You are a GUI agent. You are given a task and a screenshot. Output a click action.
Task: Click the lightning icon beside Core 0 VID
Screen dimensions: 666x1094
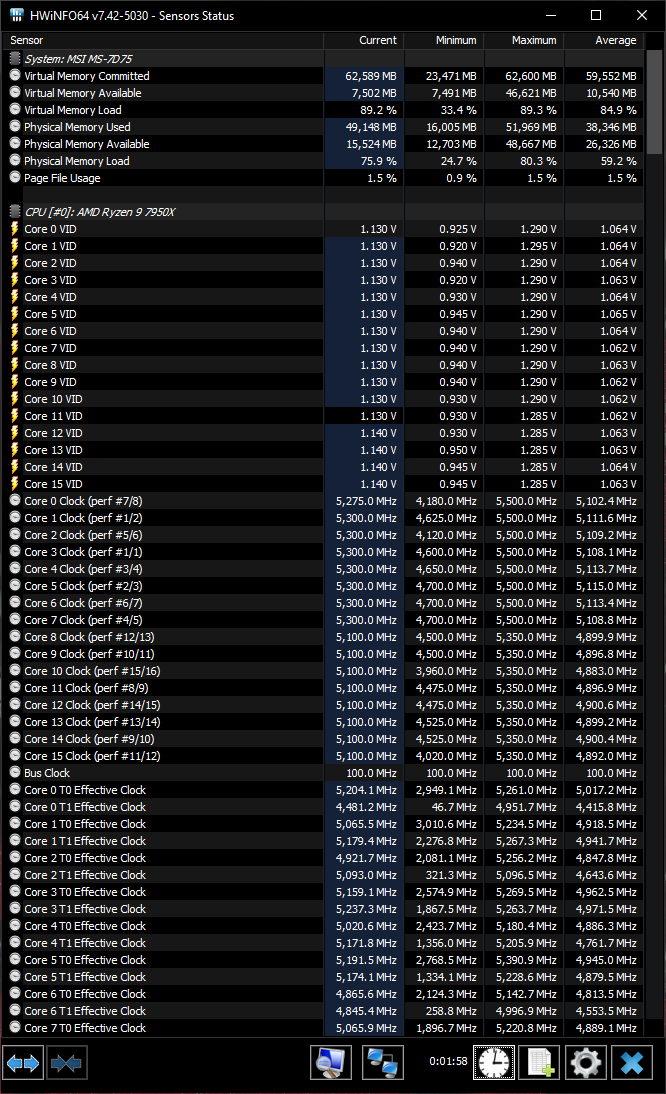(x=15, y=229)
